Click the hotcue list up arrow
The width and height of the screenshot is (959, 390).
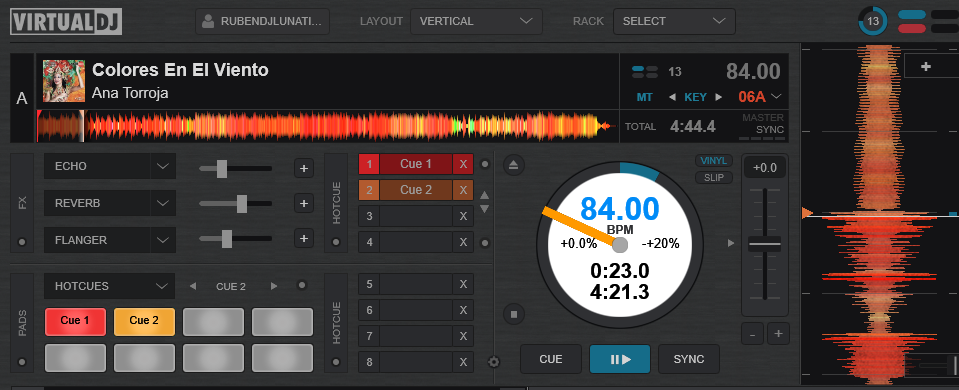484,196
